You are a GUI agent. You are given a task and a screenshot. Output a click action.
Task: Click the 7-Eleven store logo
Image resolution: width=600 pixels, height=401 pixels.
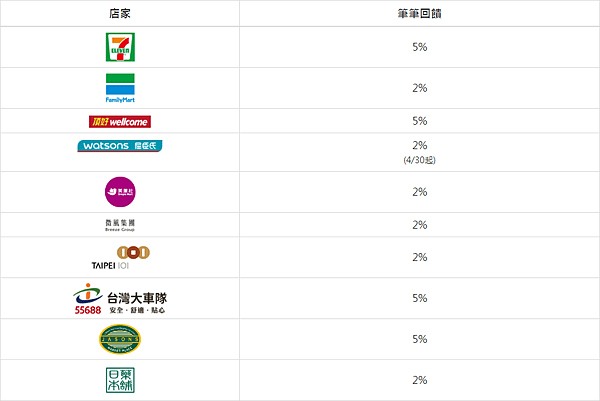point(120,47)
